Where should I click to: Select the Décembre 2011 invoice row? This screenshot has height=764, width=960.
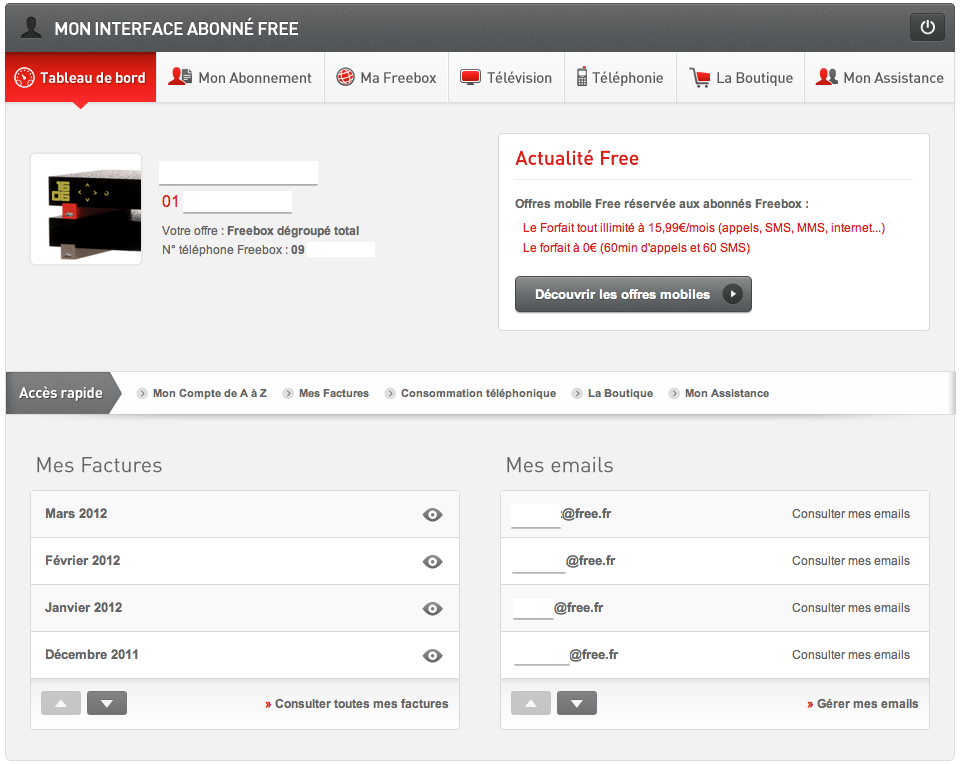coord(245,655)
